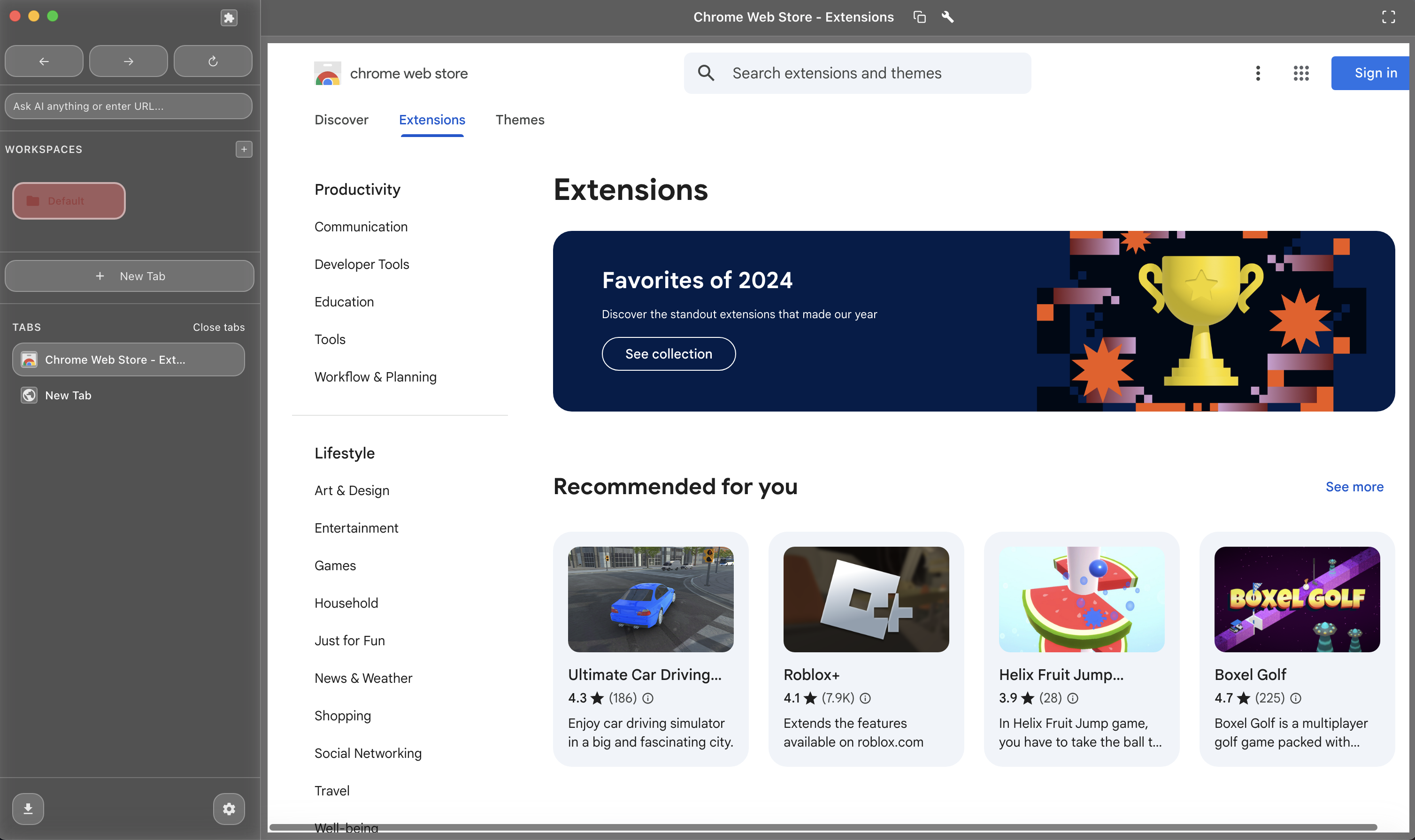The image size is (1415, 840).
Task: Open the three-dot more options menu
Action: click(1257, 73)
